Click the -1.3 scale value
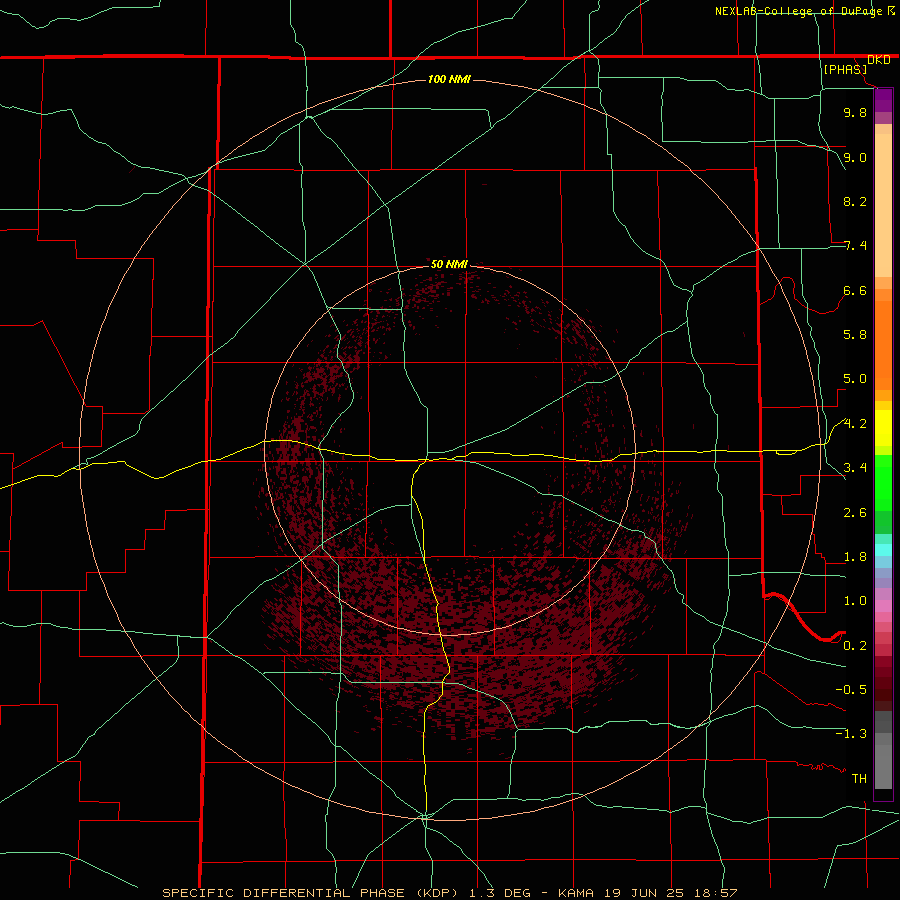The width and height of the screenshot is (900, 900). point(851,734)
